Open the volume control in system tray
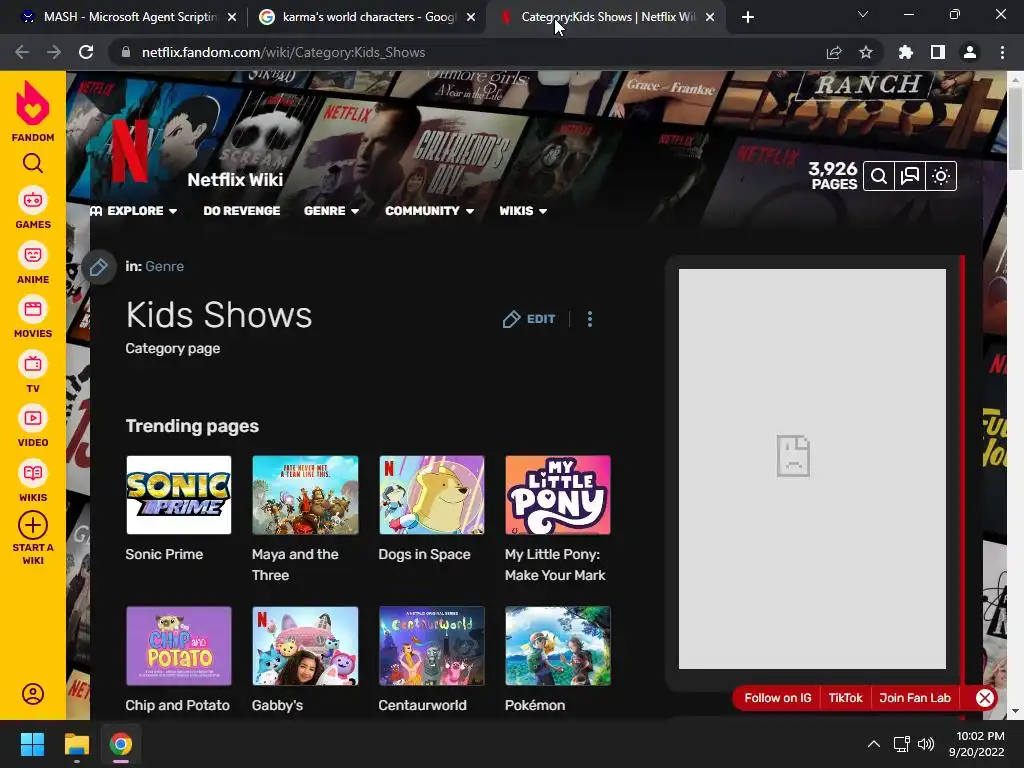This screenshot has width=1024, height=768. pyautogui.click(x=925, y=744)
